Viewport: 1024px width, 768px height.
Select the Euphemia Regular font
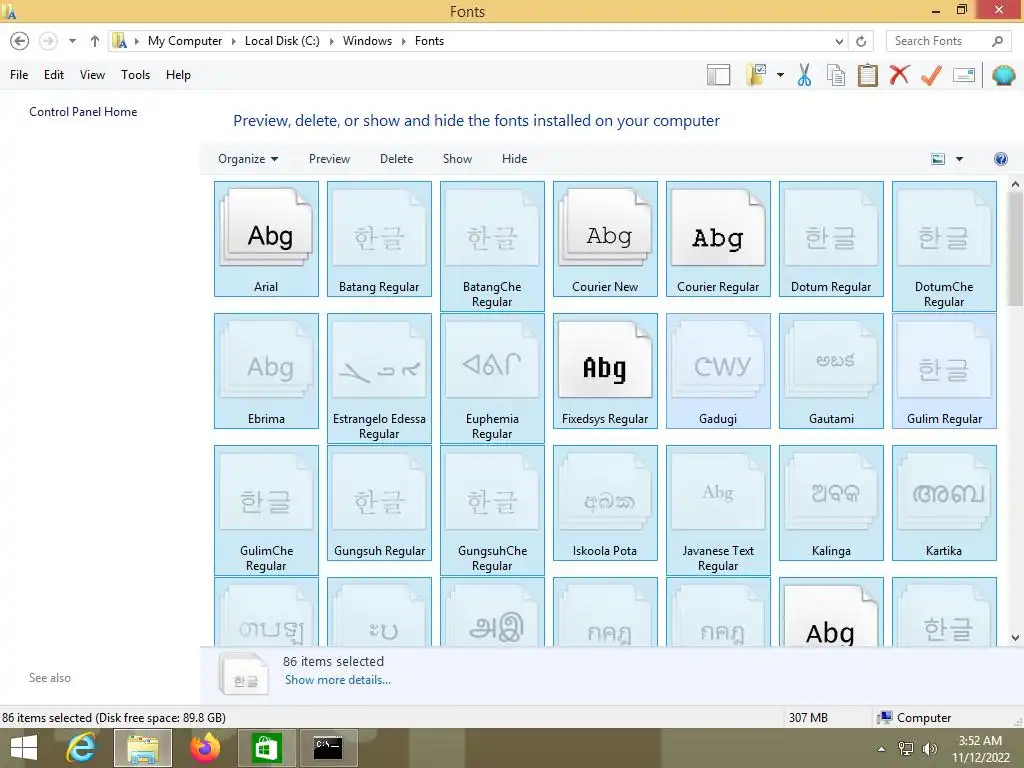[492, 378]
